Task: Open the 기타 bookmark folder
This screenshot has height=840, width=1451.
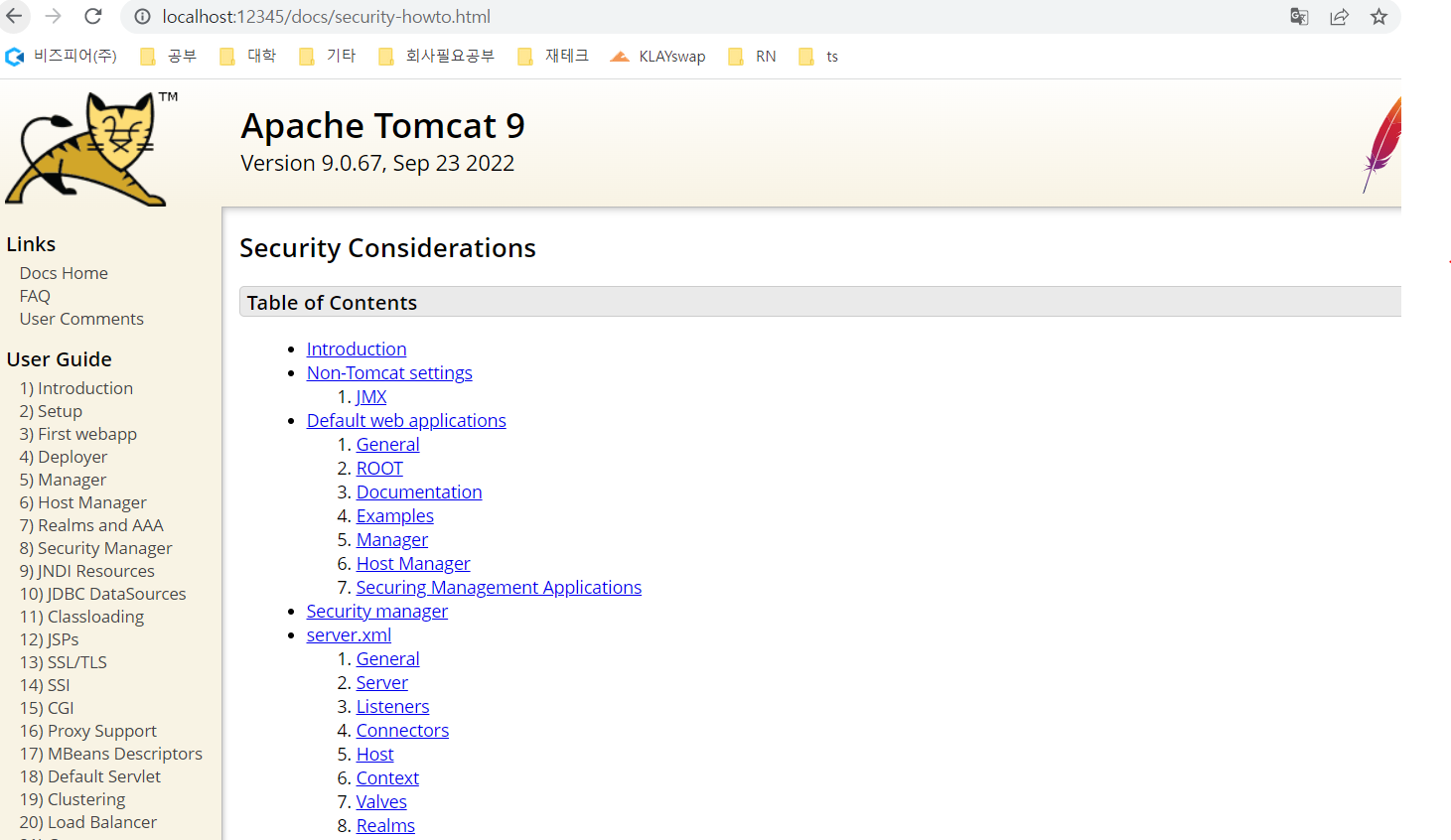Action: 328,57
